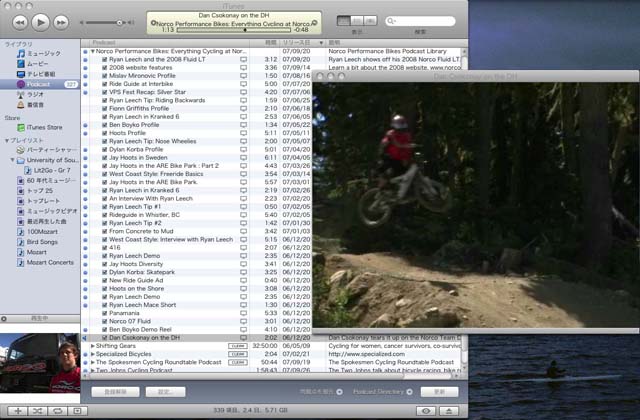Click CLEAN tag on Shifting Gears row
The image size is (640, 420).
pos(238,346)
